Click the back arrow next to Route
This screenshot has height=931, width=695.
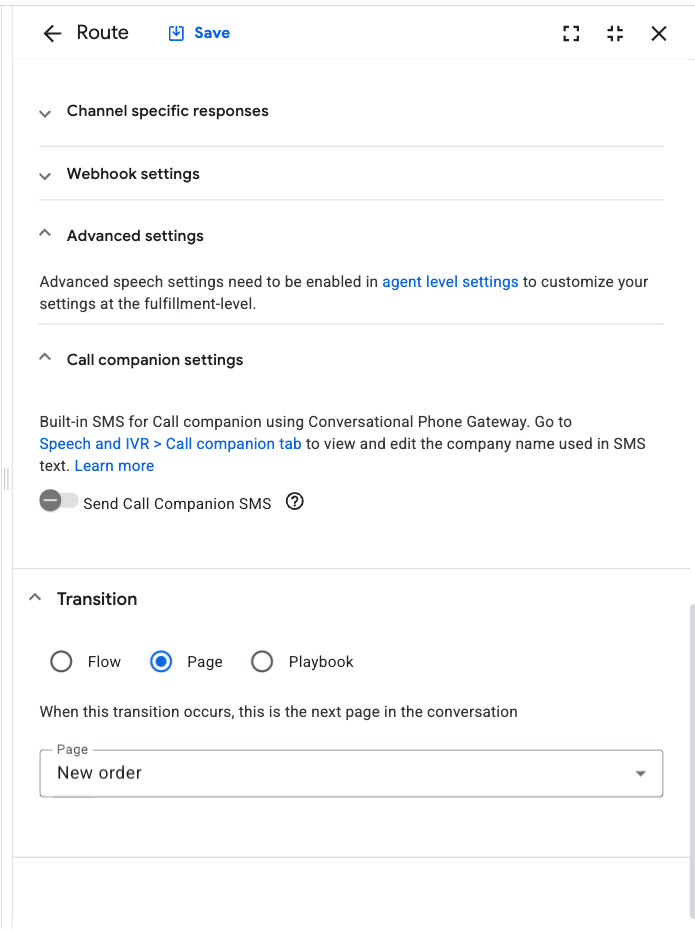(52, 33)
